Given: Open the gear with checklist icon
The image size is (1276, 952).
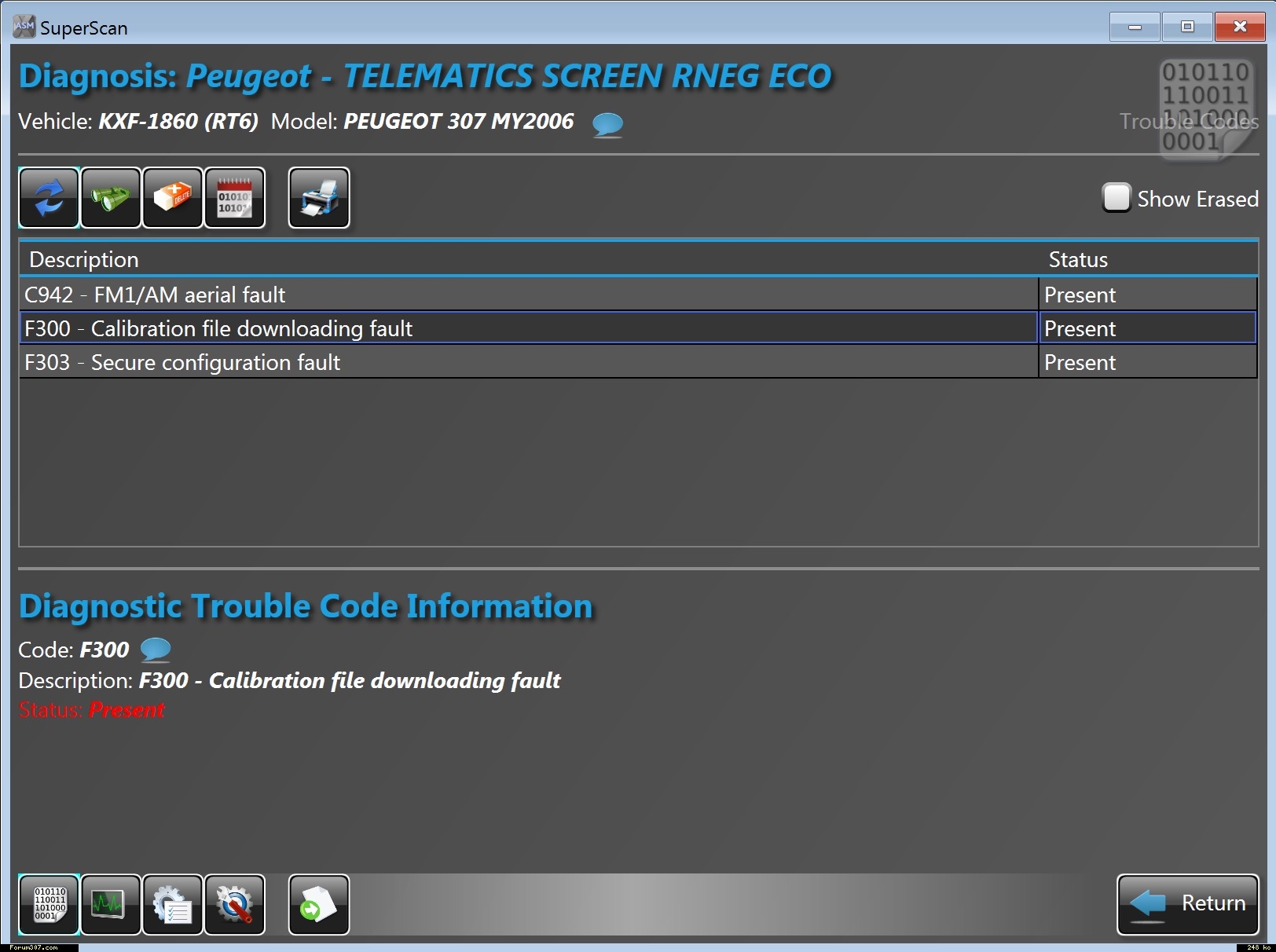Looking at the screenshot, I should click(x=173, y=905).
